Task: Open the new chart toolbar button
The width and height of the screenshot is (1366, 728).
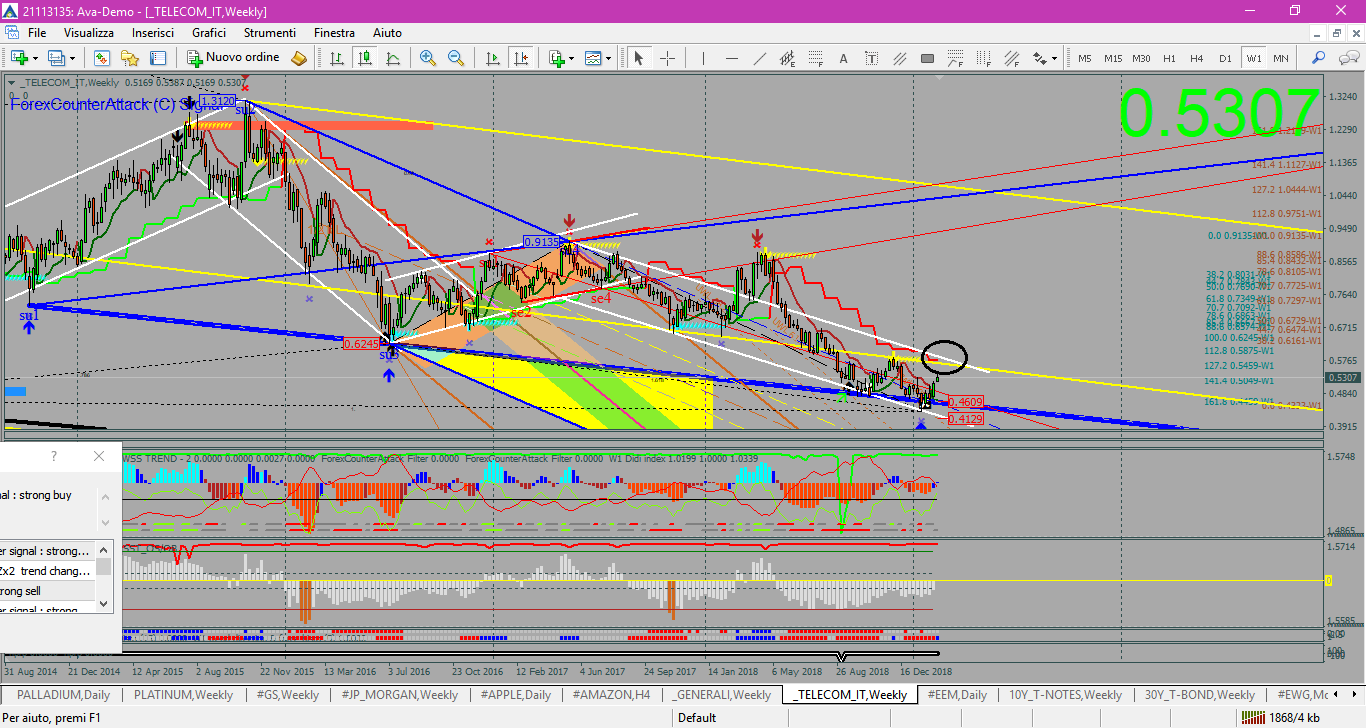Action: coord(20,58)
